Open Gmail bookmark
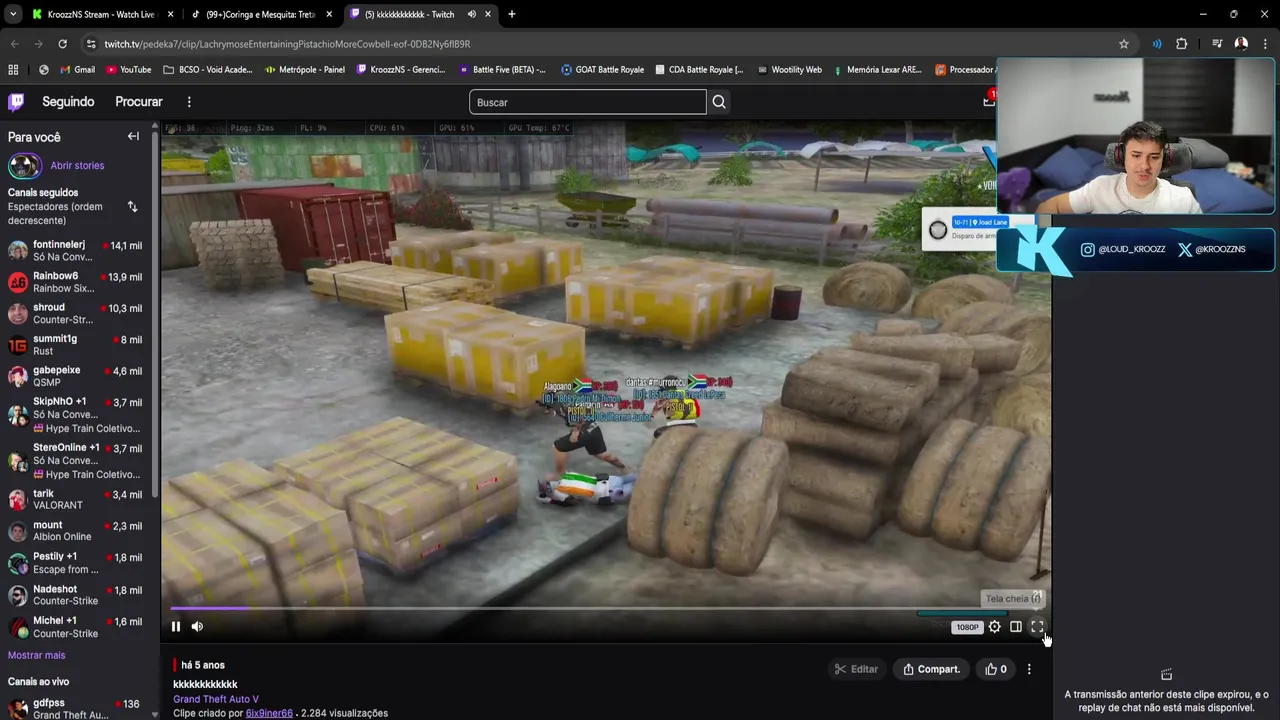 point(77,70)
